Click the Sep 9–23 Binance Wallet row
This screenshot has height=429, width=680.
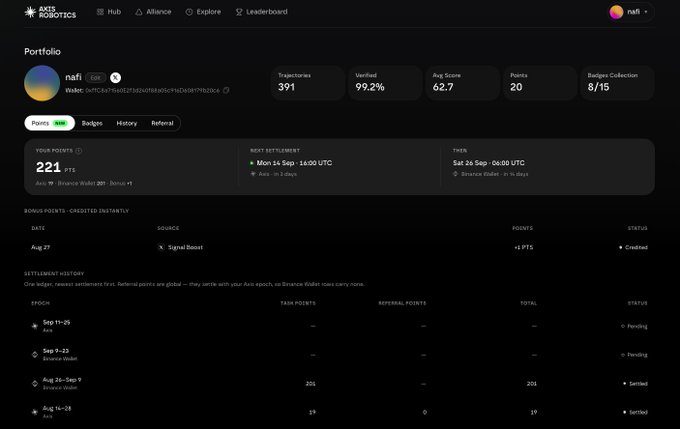coord(340,355)
